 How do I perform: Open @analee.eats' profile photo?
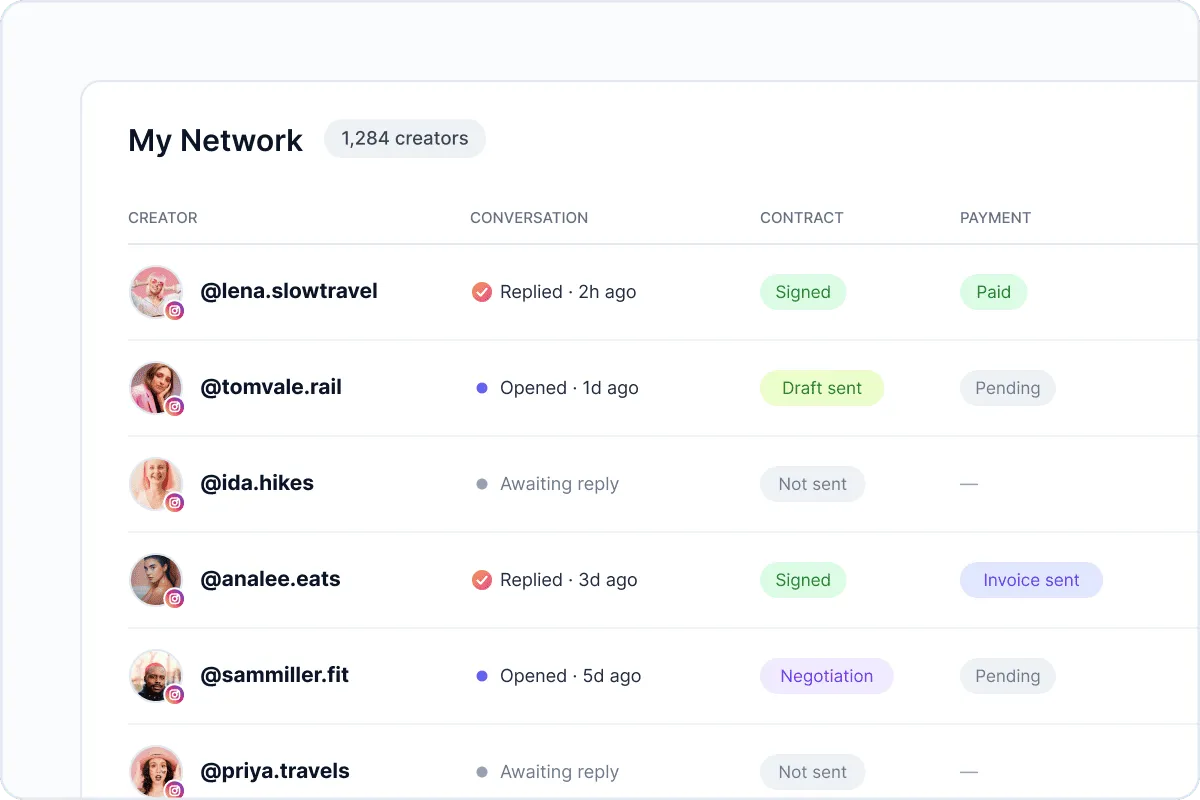click(x=156, y=580)
